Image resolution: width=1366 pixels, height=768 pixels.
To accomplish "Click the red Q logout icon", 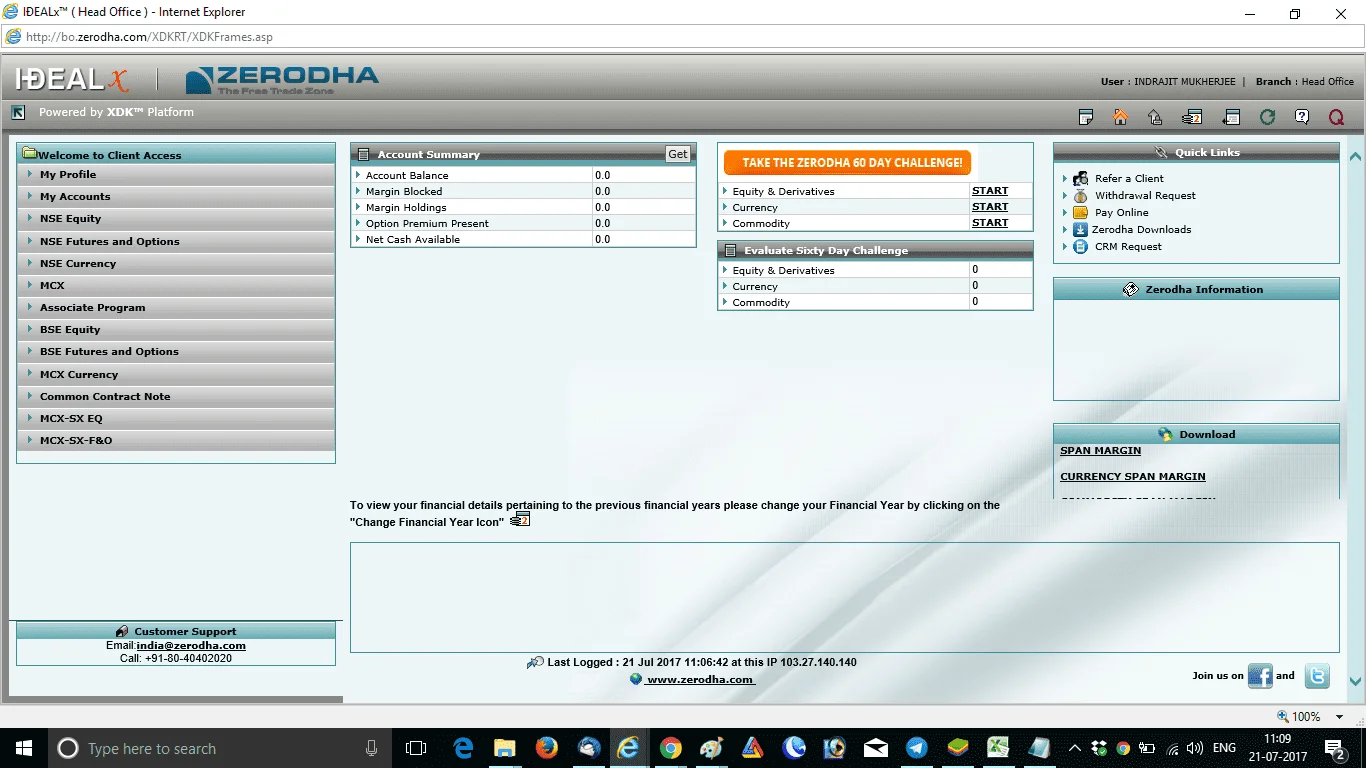I will 1336,117.
